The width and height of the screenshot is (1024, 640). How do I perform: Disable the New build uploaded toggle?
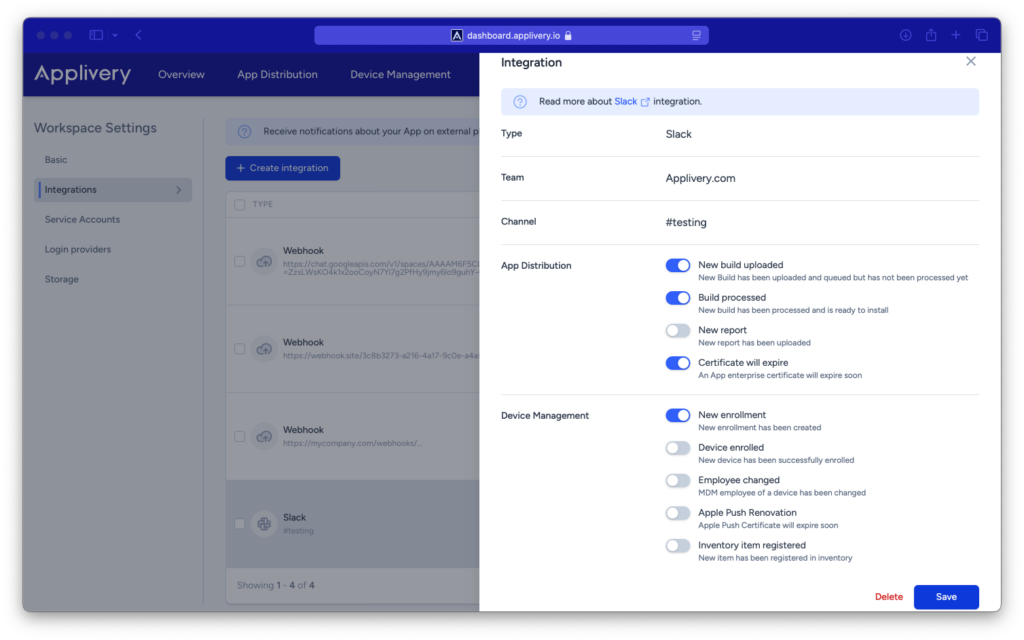678,265
